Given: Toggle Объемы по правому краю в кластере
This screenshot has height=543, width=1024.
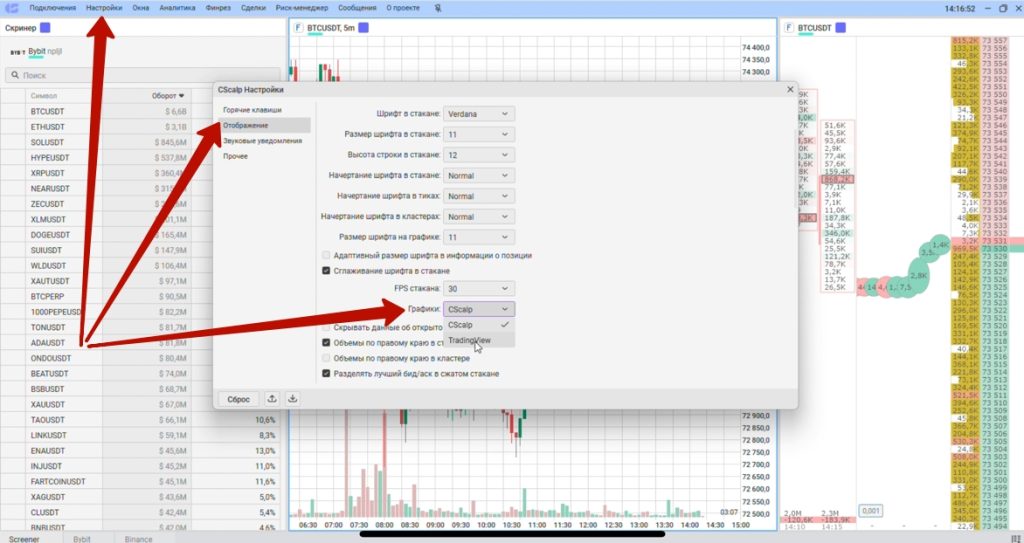Looking at the screenshot, I should click(x=327, y=358).
